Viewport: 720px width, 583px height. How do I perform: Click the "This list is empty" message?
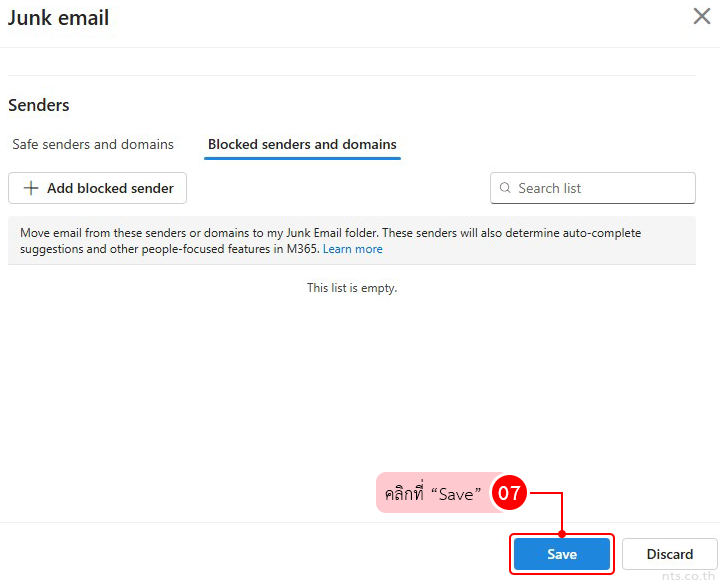(352, 288)
